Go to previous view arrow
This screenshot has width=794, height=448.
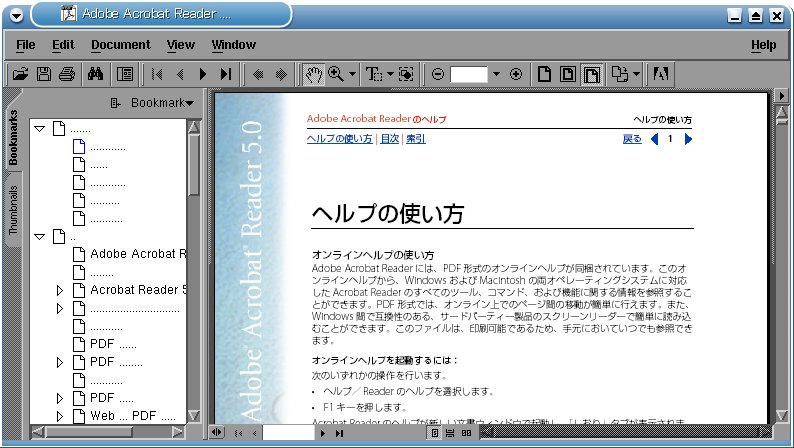point(258,74)
